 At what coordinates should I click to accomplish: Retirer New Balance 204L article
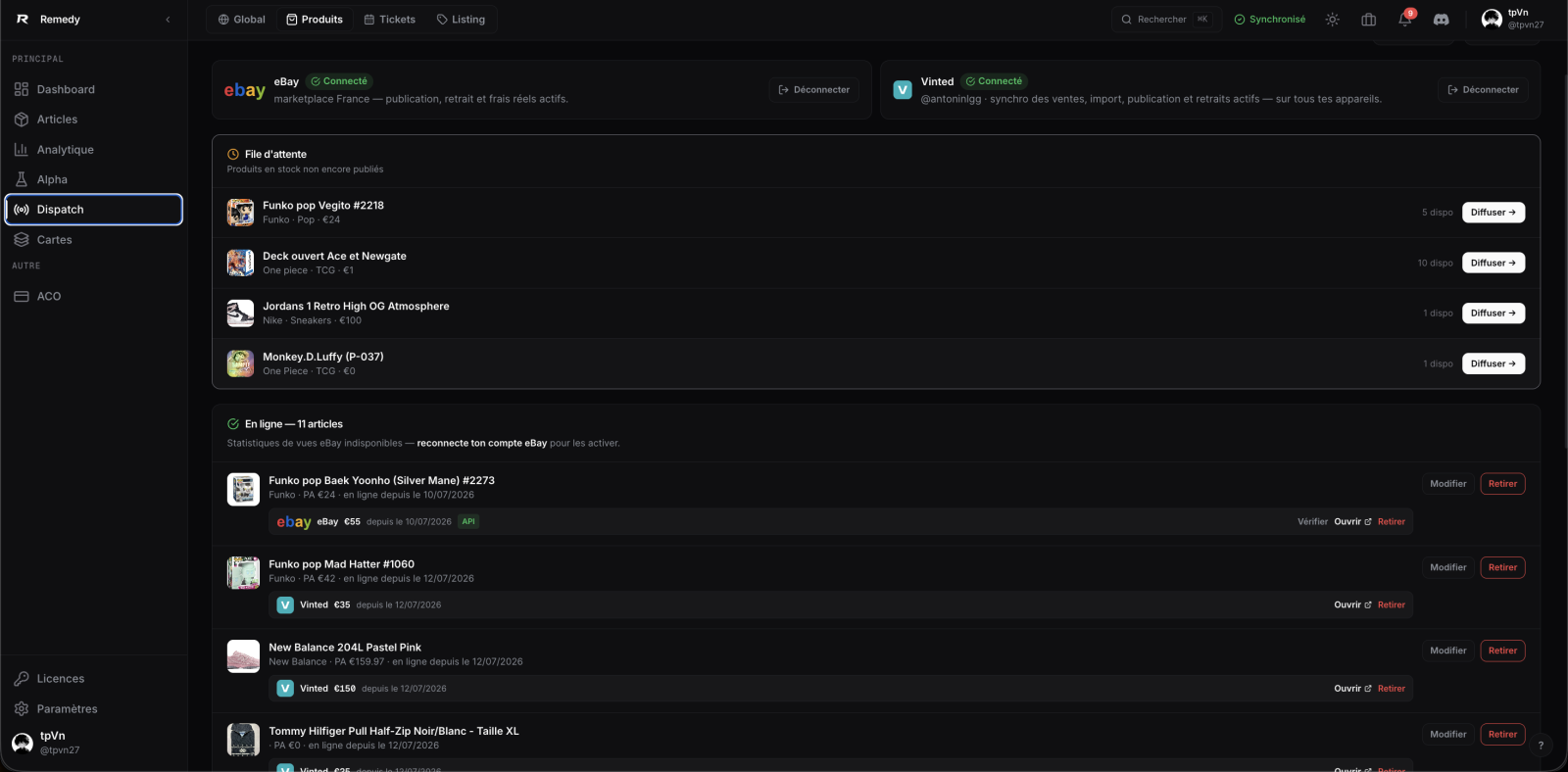coord(1502,651)
